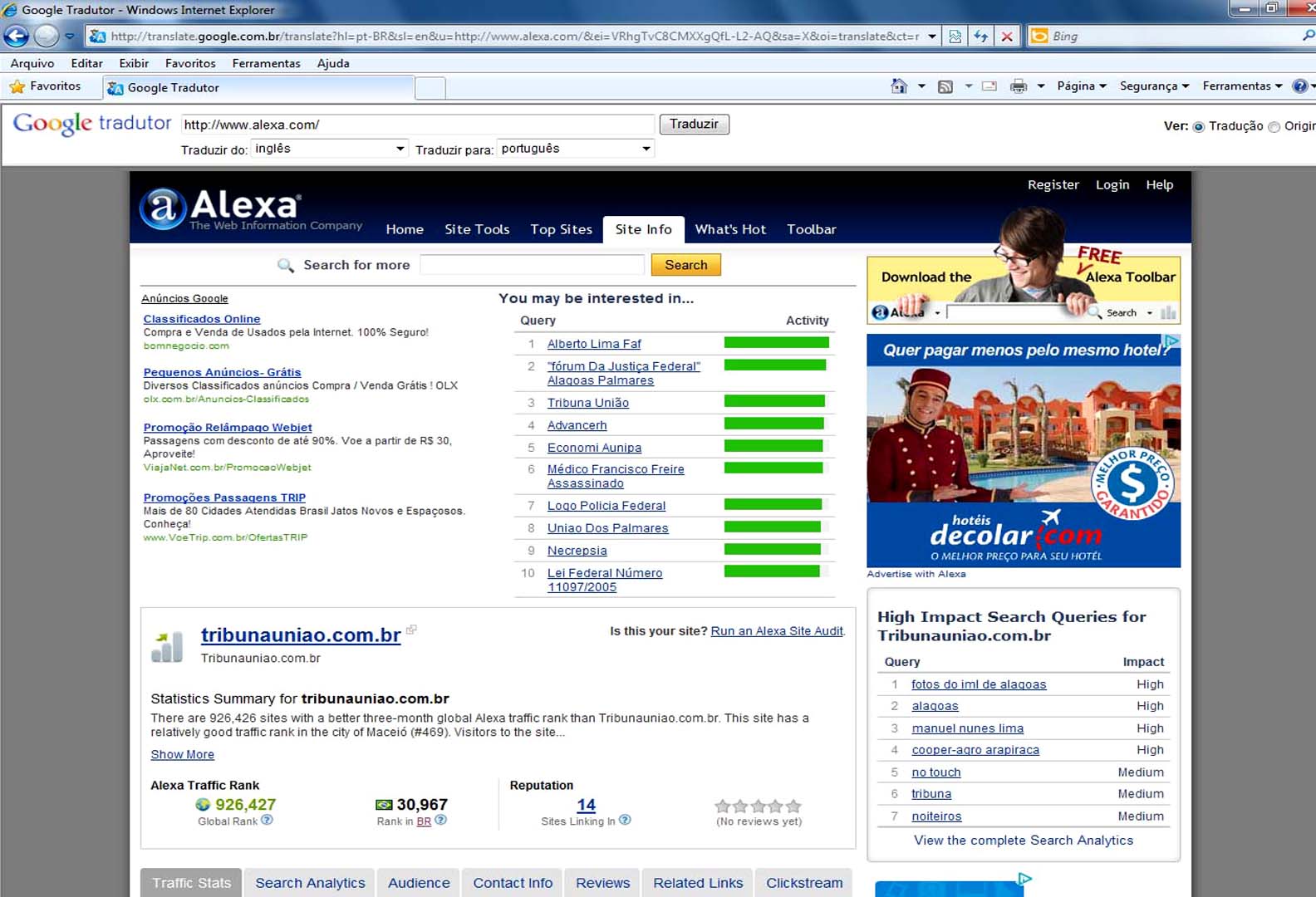Click the yellow Search button
Image resolution: width=1316 pixels, height=897 pixels.
point(686,265)
